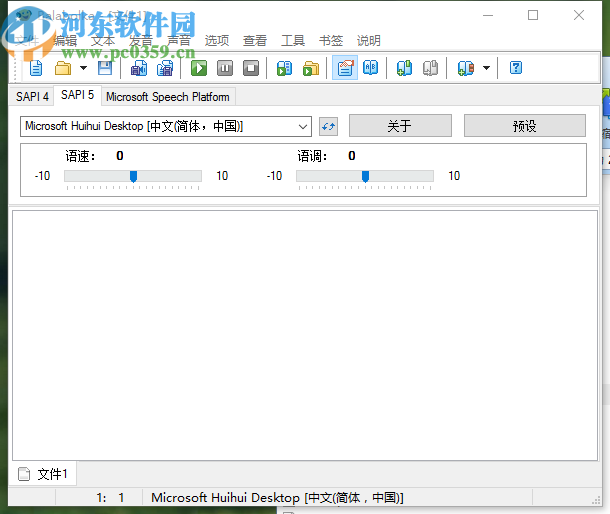Expand the bookmark list dropdown arrow
Image resolution: width=610 pixels, height=514 pixels.
click(486, 68)
